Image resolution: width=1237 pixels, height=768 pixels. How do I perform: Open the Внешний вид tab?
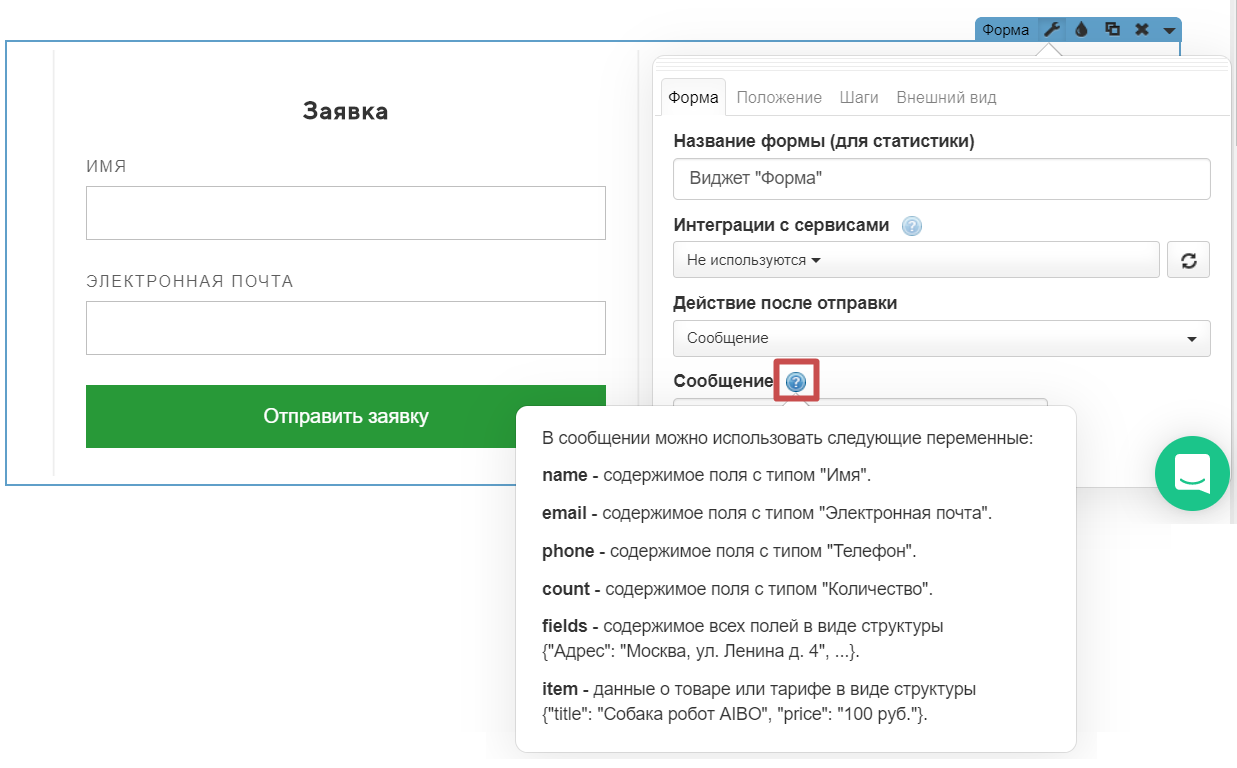tap(946, 97)
